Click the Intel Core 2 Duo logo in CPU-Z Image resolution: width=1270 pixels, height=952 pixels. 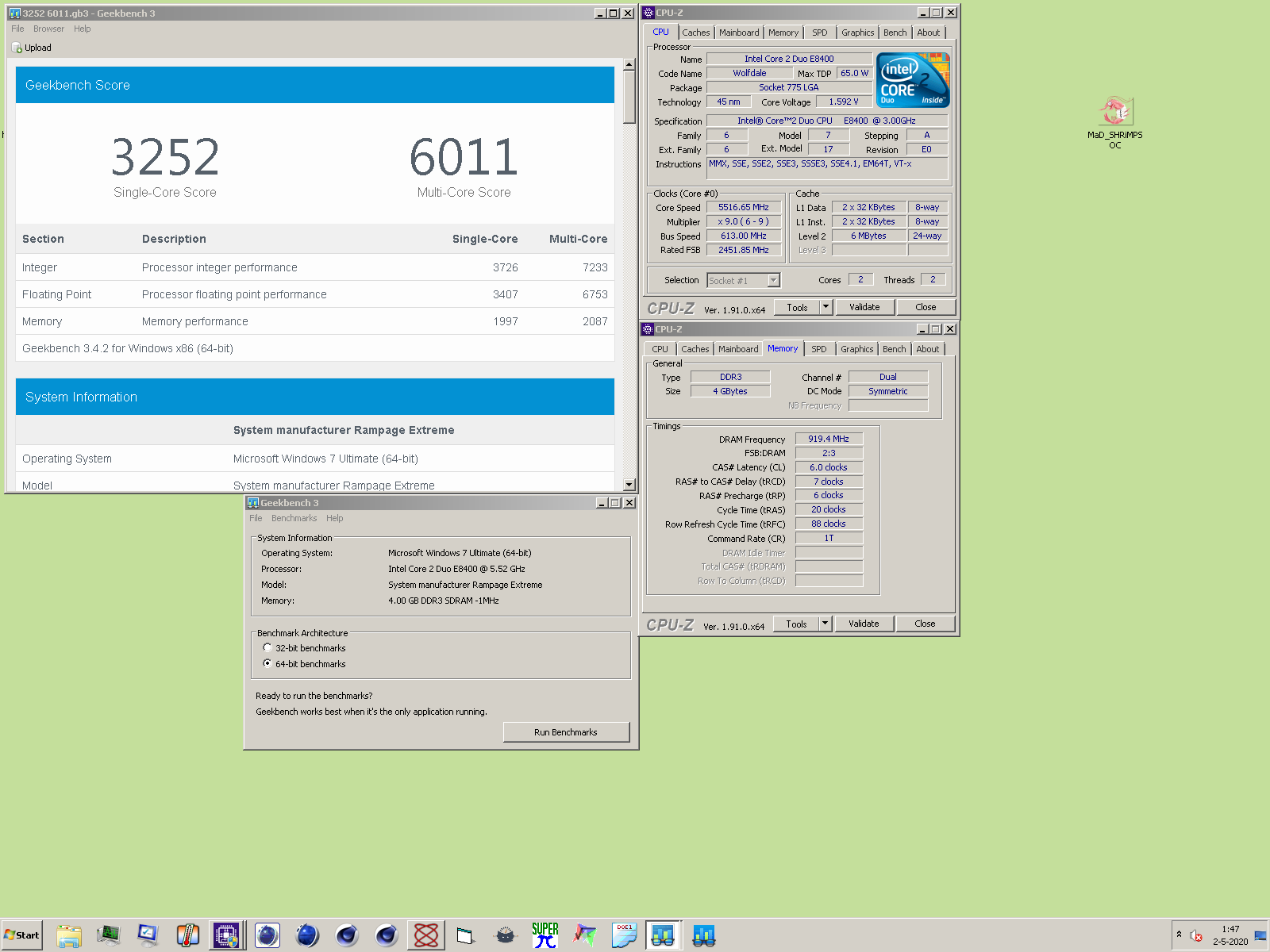tap(913, 79)
